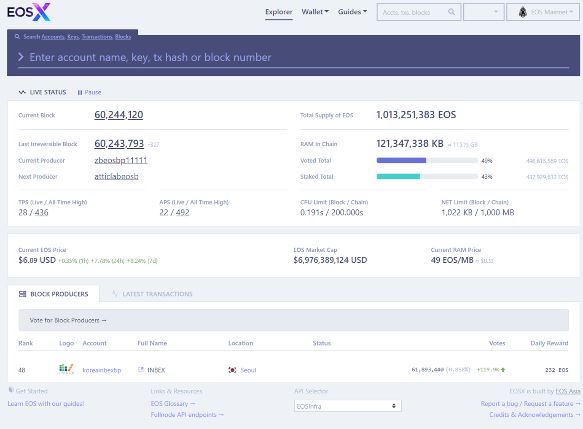Click the chevron arrow in the purple search bar

(21, 57)
